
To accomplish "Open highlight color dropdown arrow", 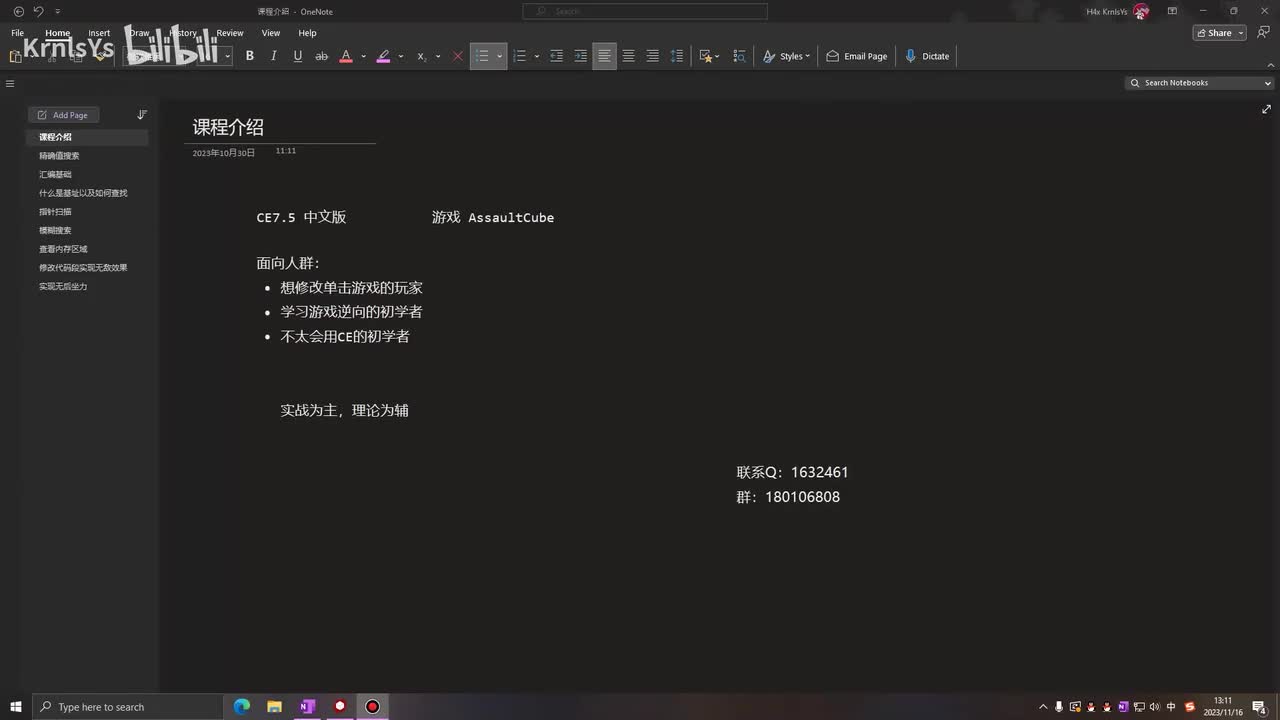I will [x=401, y=56].
